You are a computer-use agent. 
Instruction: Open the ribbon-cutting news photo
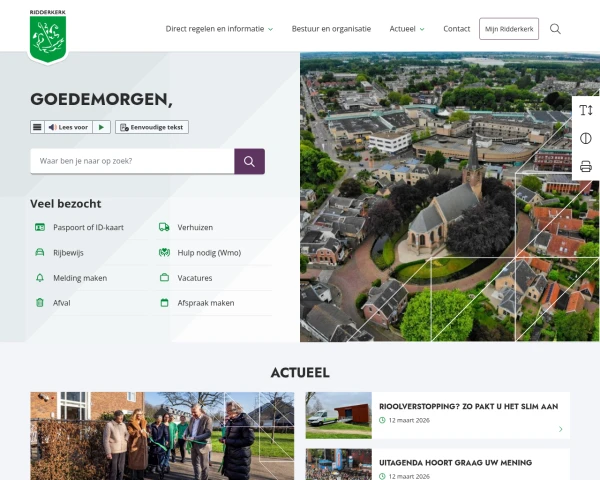[x=162, y=436]
